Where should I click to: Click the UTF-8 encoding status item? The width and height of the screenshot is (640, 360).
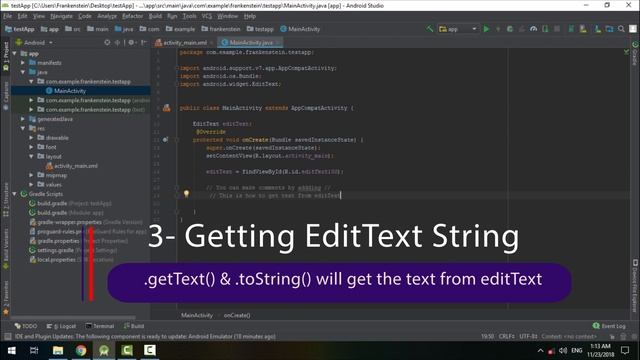click(528, 336)
